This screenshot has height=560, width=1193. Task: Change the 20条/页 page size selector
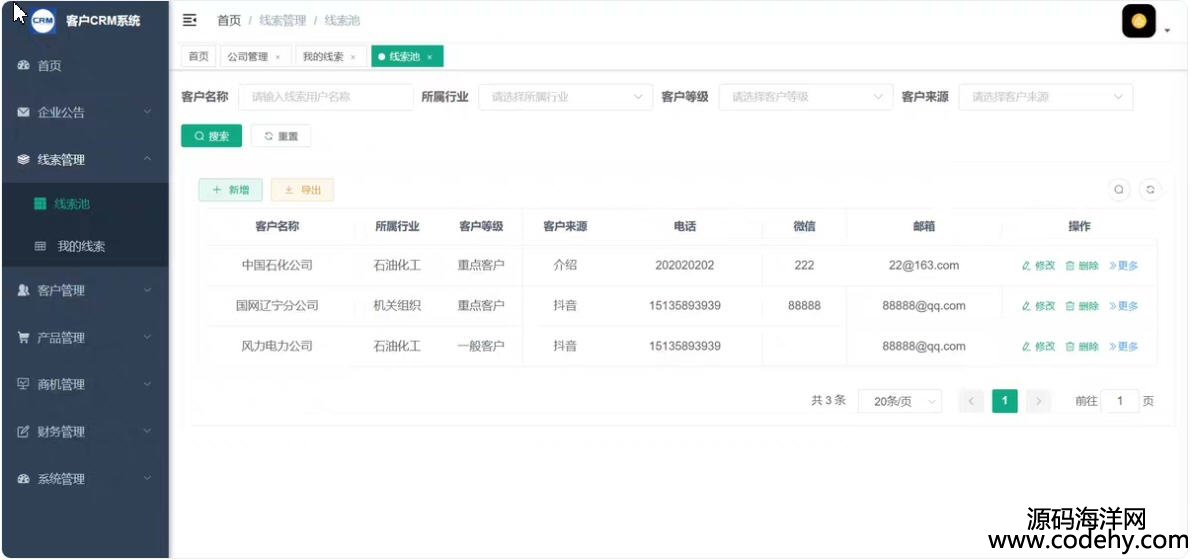[900, 401]
